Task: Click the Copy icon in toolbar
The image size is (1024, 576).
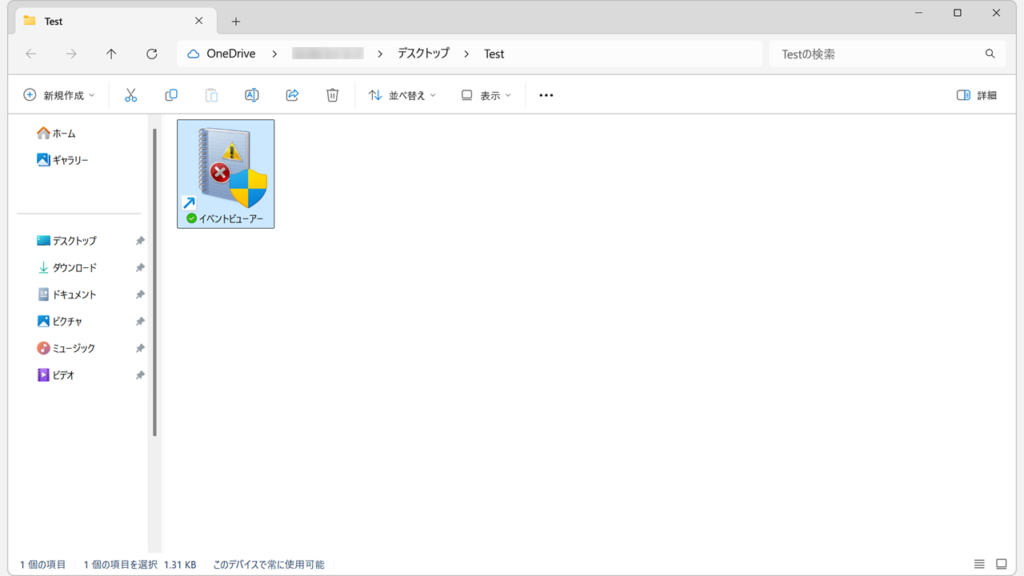Action: [x=171, y=95]
